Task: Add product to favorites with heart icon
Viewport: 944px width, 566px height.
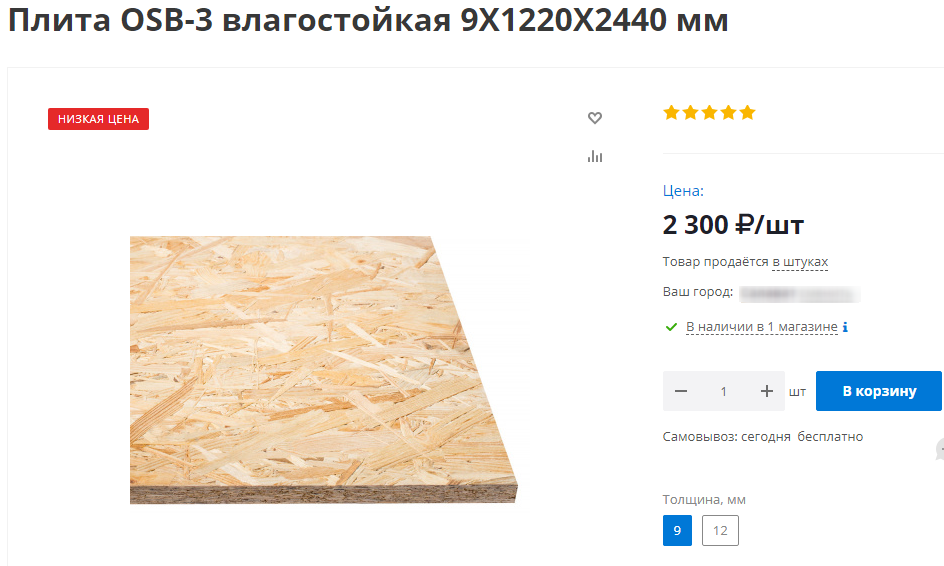Action: pos(595,118)
